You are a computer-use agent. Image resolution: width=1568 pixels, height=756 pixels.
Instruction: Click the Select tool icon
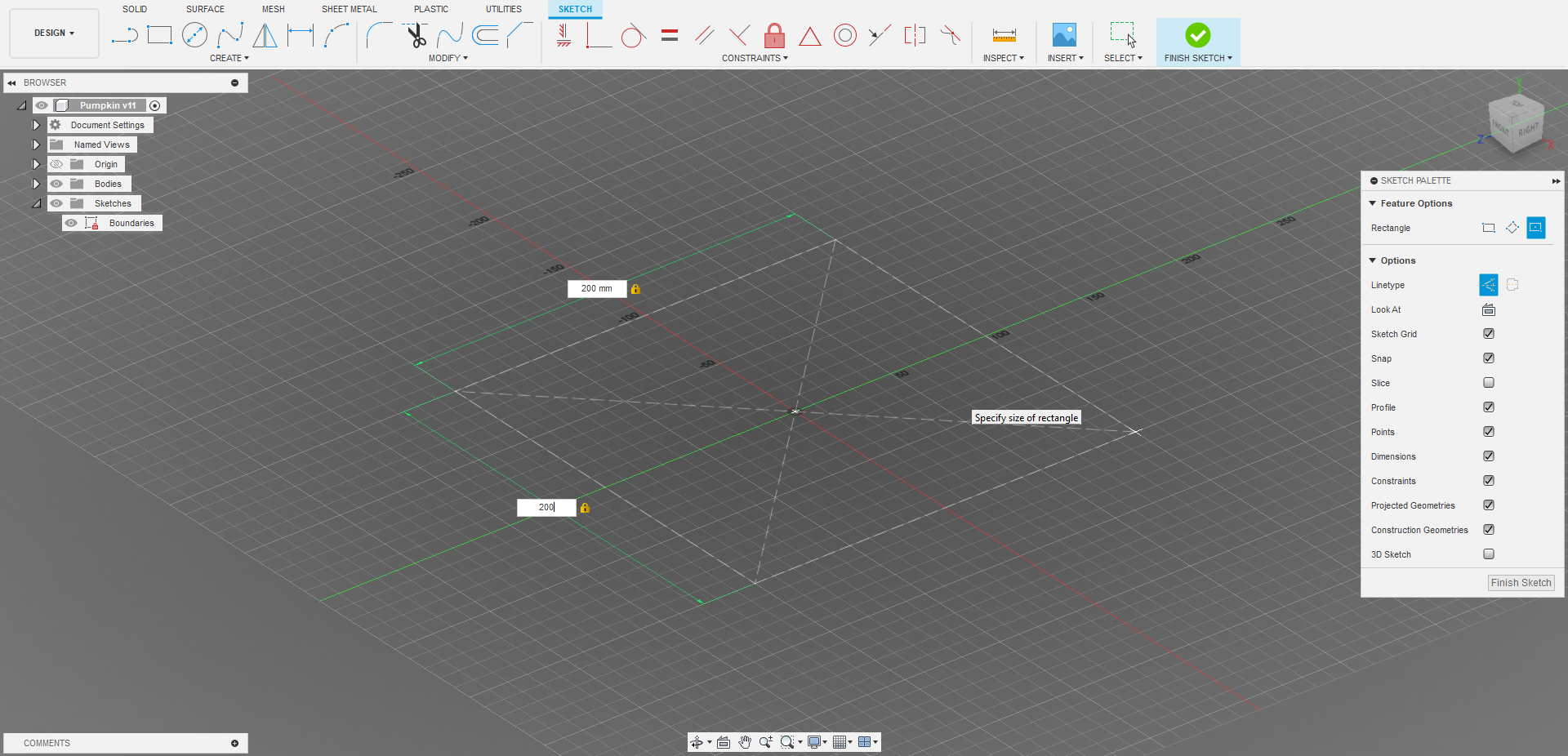coord(1123,35)
